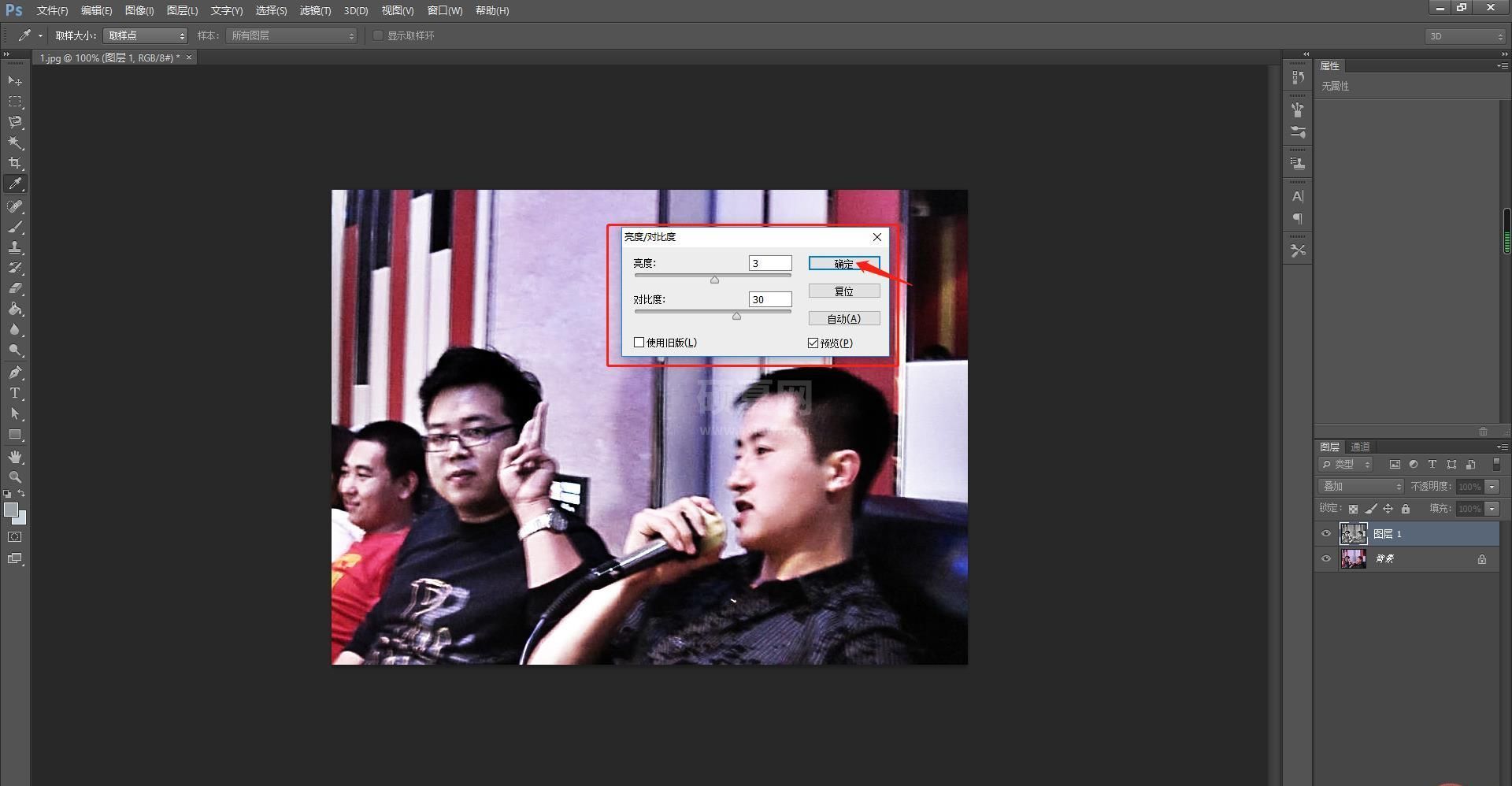1512x786 pixels.
Task: Select the 图层 1 layer thumbnail
Action: pyautogui.click(x=1353, y=534)
